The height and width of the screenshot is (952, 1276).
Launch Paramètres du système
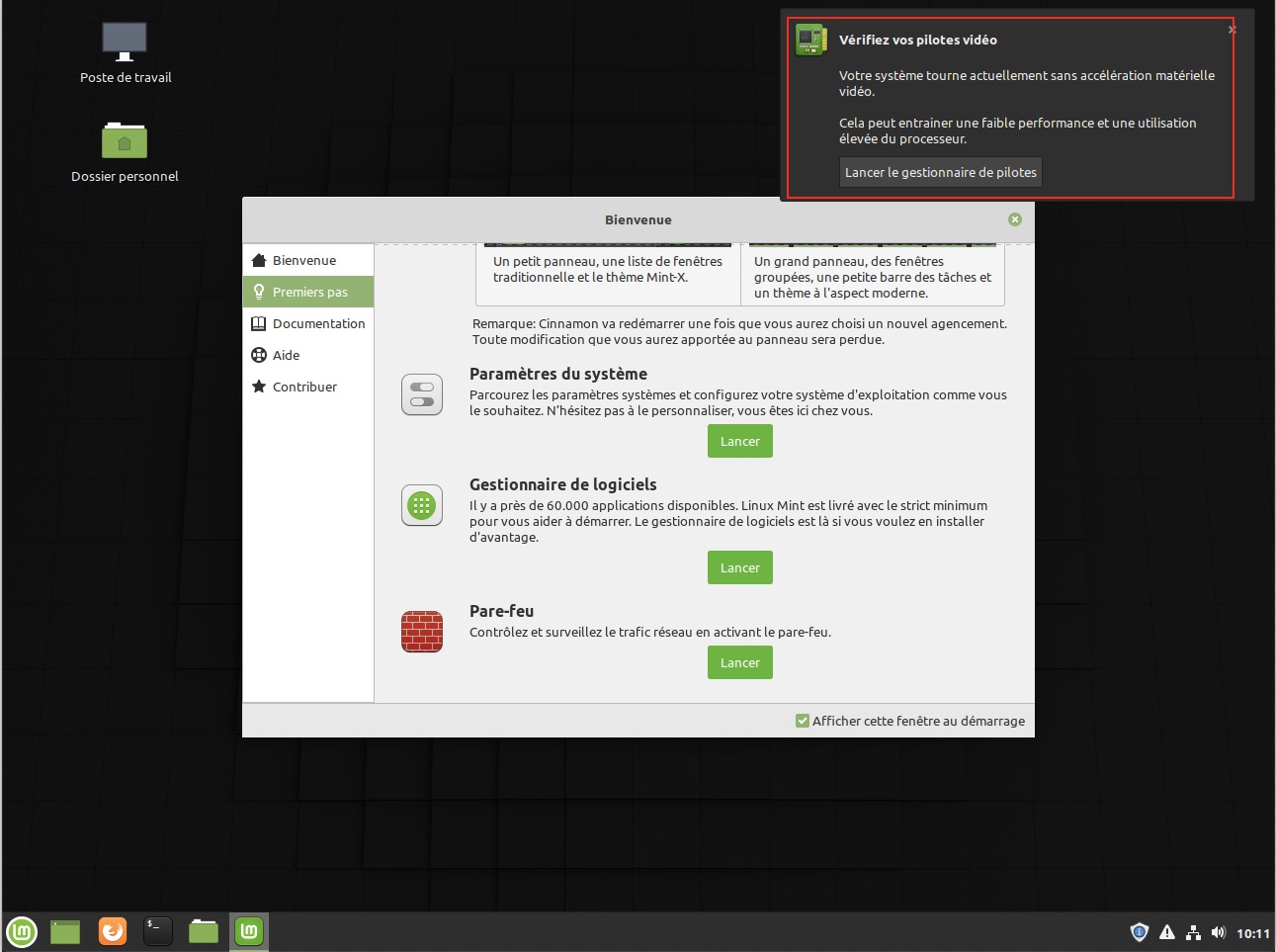click(739, 442)
